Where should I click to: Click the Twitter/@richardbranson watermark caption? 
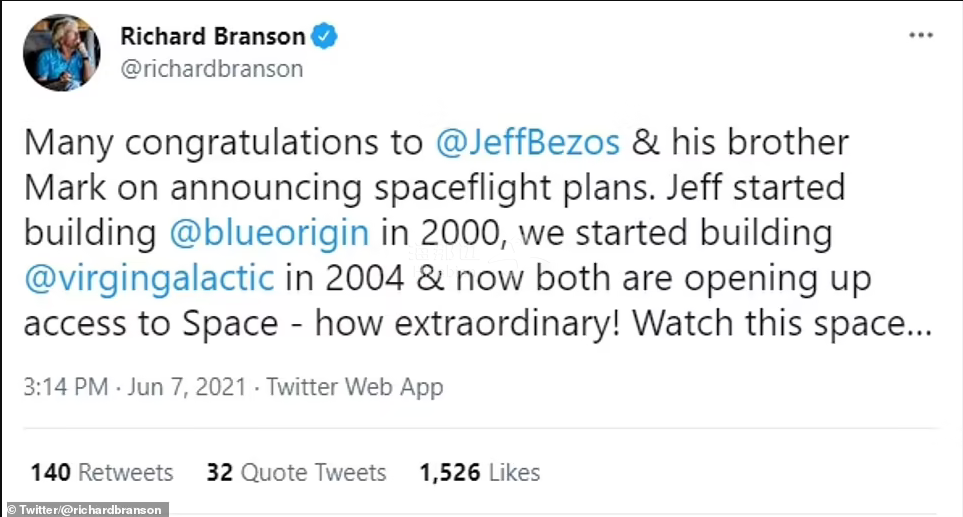(x=85, y=509)
